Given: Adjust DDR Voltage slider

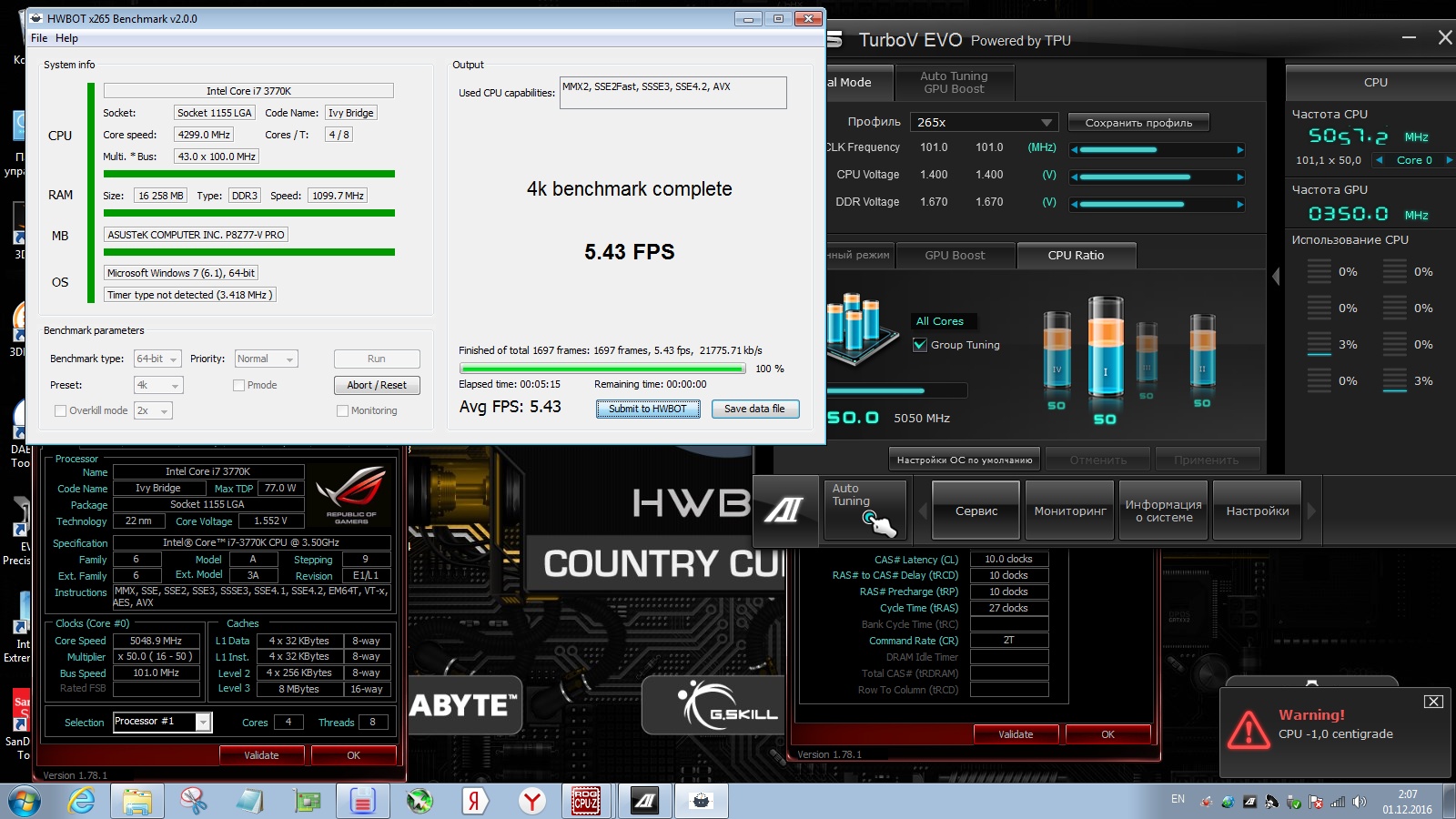Looking at the screenshot, I should (x=1158, y=204).
